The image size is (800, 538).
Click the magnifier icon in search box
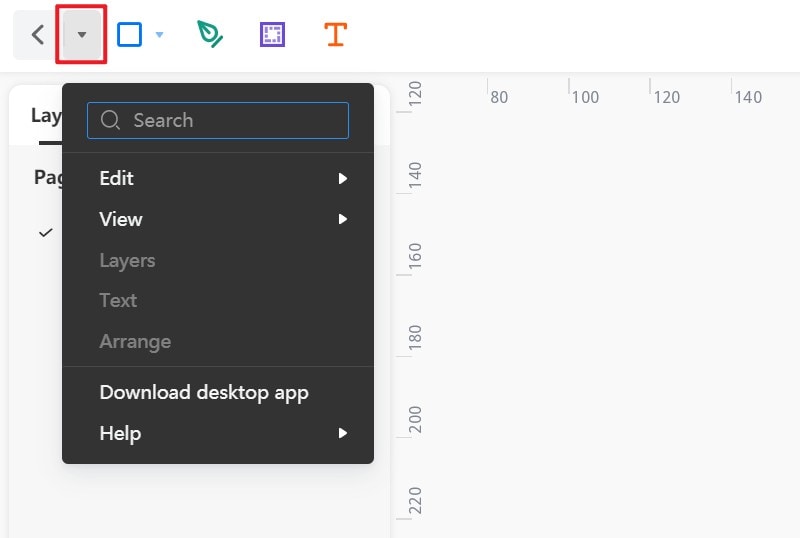pyautogui.click(x=110, y=120)
